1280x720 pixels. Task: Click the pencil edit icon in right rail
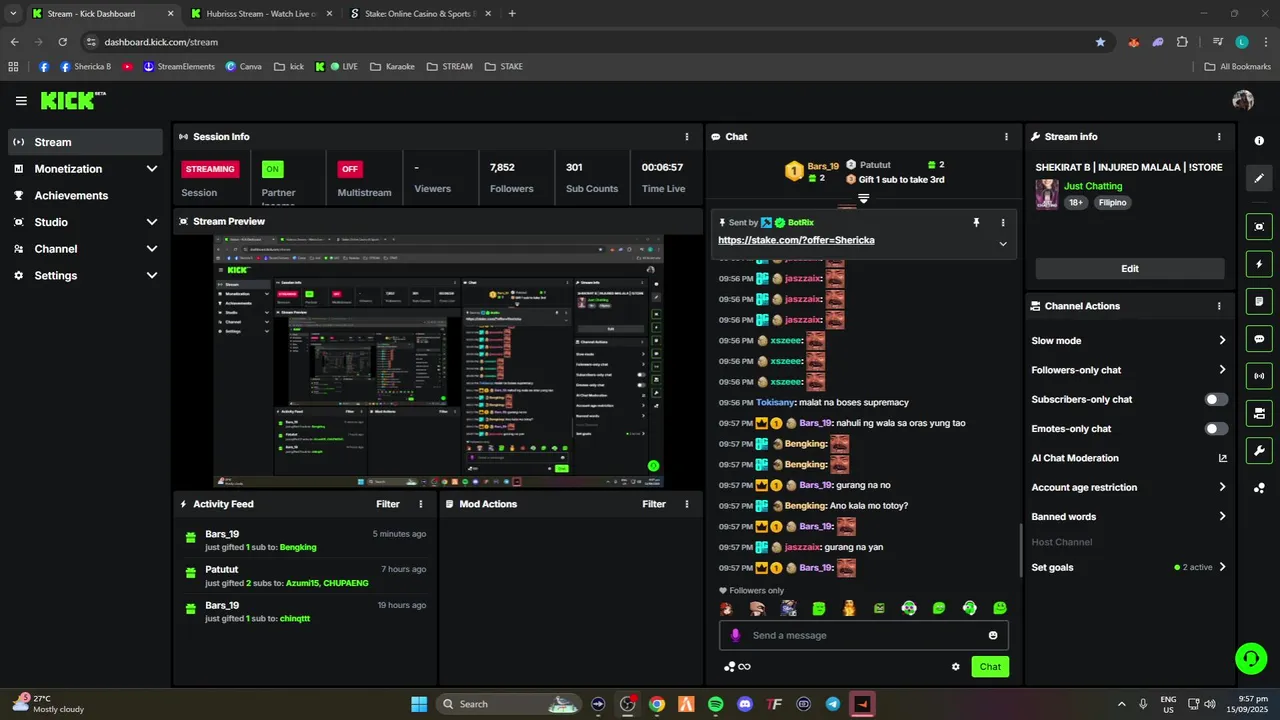click(x=1259, y=178)
